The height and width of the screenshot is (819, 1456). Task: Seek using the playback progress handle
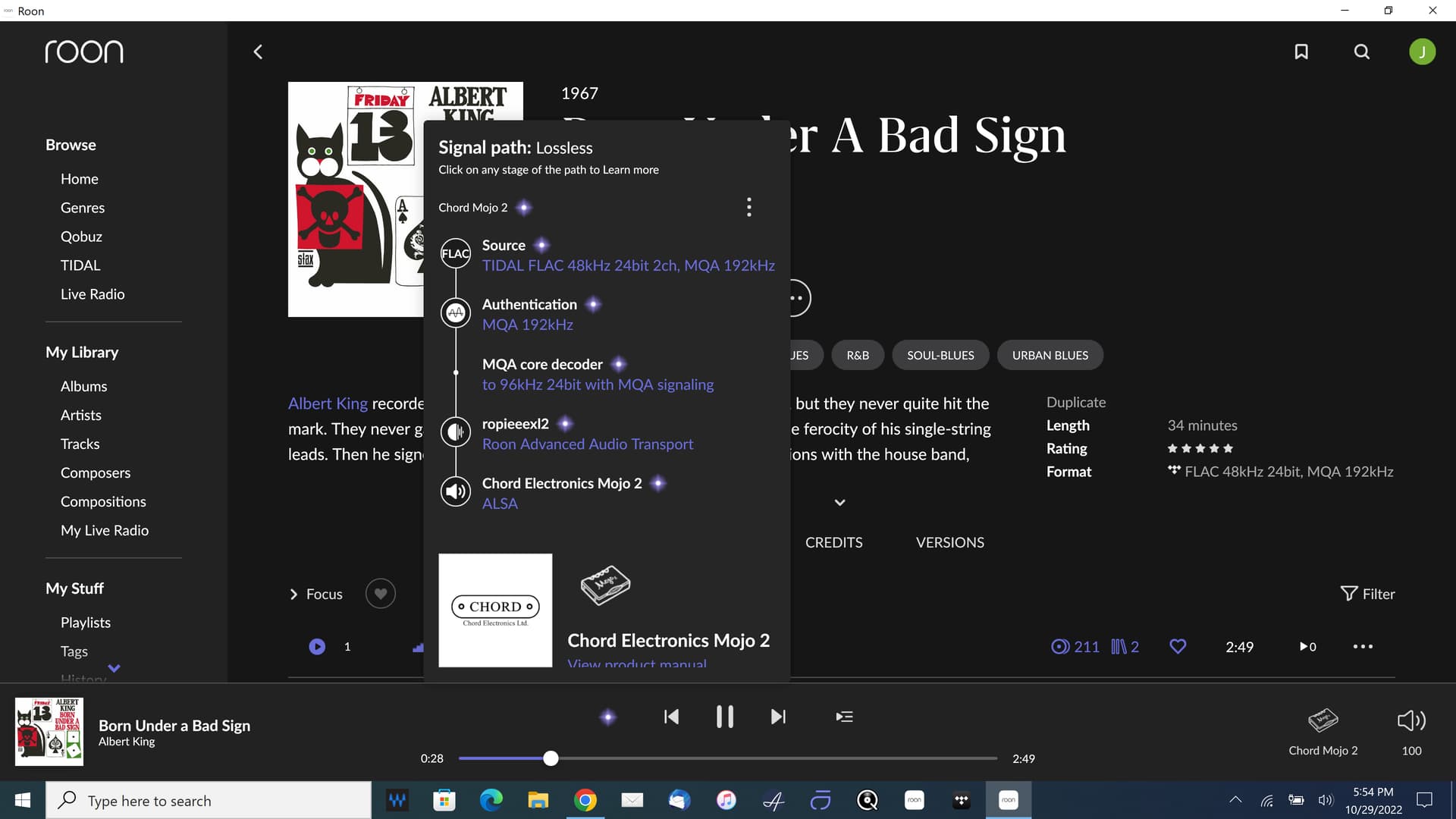pos(551,758)
